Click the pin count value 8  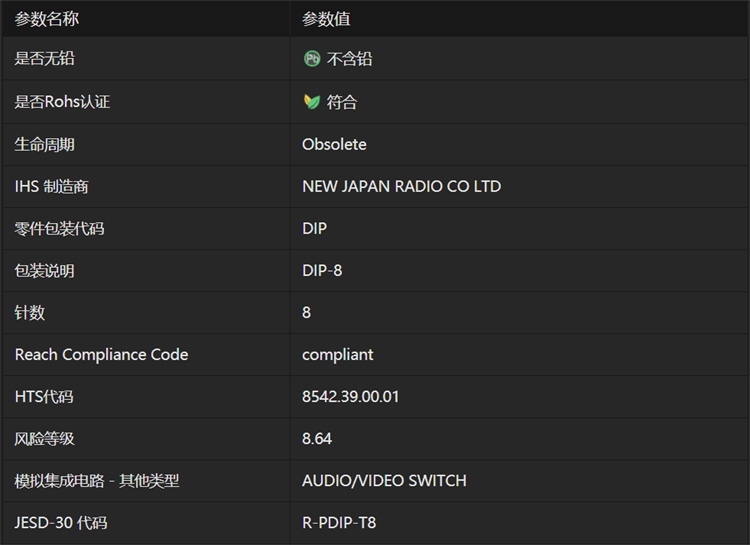pos(306,312)
